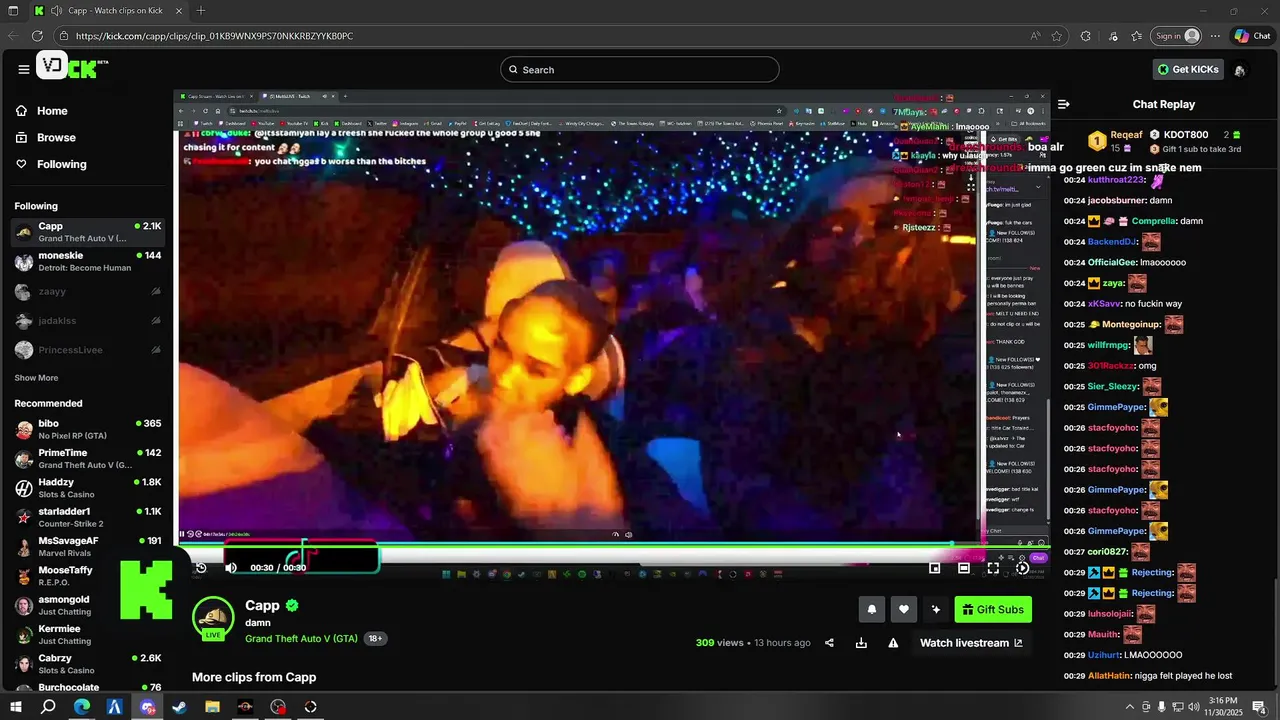1280x720 pixels.
Task: Open browser extensions icon
Action: [x=1085, y=36]
